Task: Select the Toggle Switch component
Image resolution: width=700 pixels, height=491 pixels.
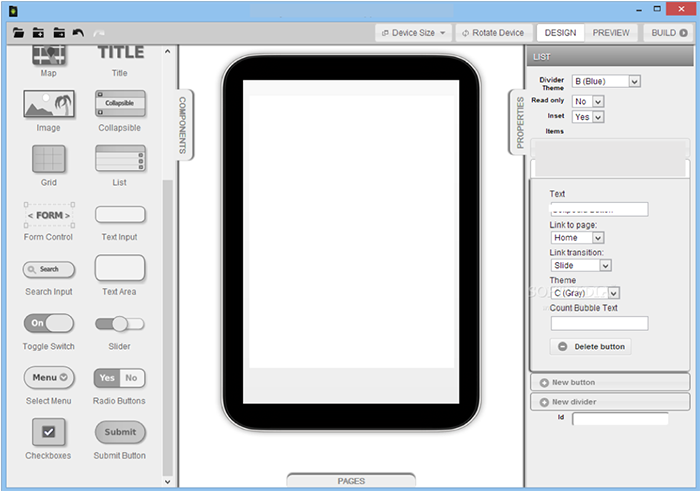Action: point(48,324)
